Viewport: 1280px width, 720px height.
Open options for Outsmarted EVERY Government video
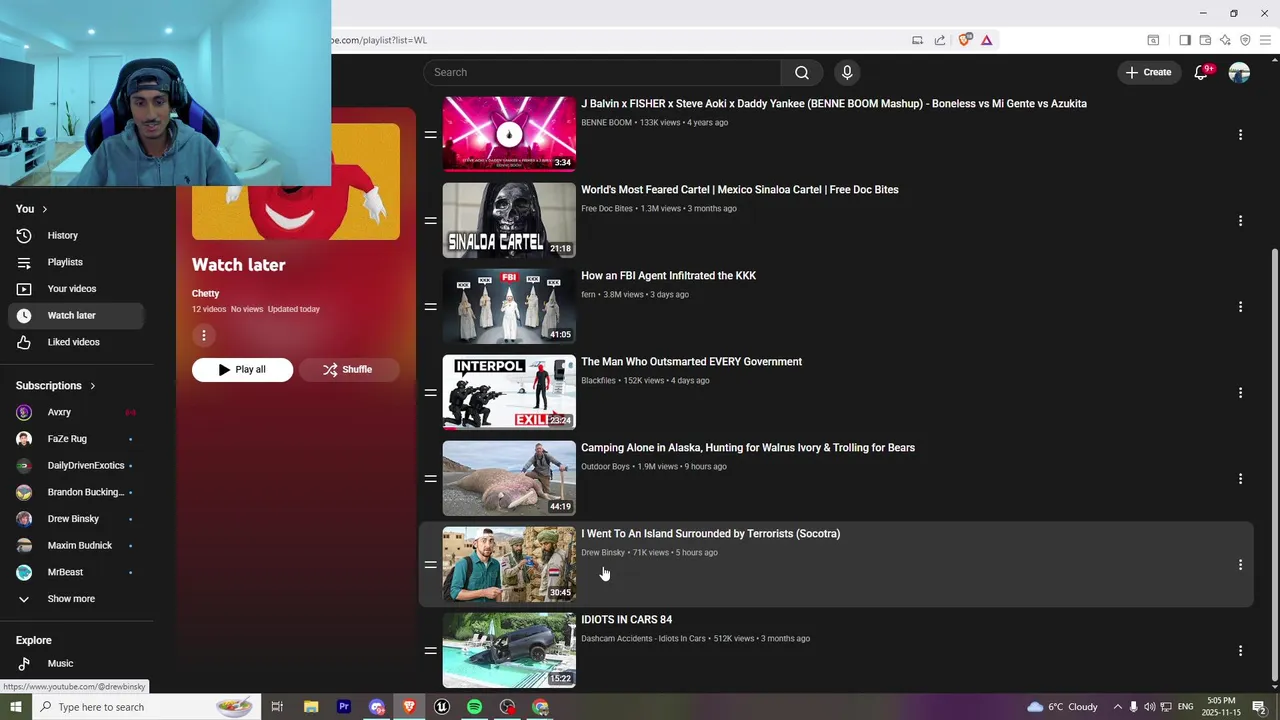click(1240, 392)
